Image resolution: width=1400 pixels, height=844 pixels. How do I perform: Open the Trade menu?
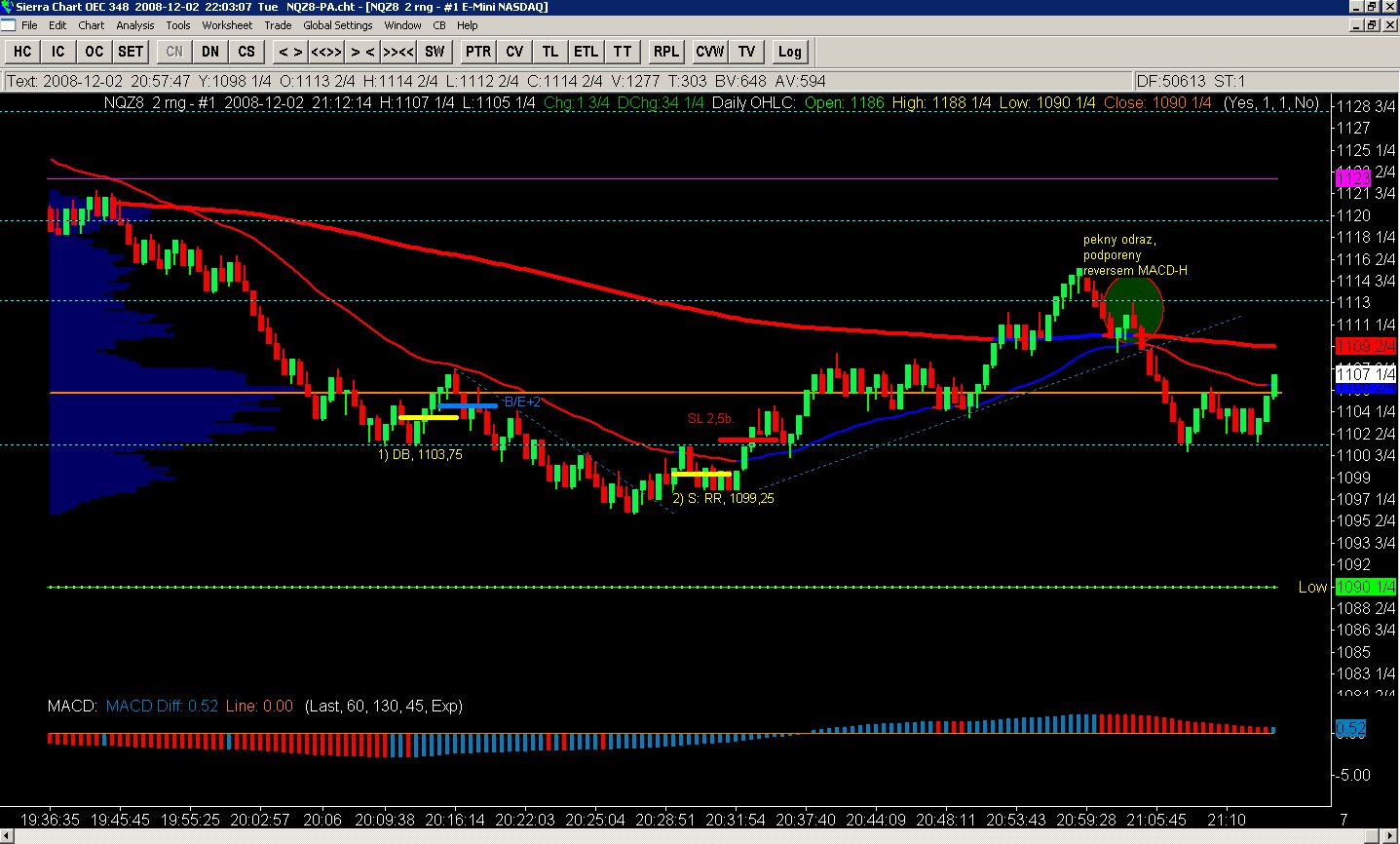tap(278, 25)
